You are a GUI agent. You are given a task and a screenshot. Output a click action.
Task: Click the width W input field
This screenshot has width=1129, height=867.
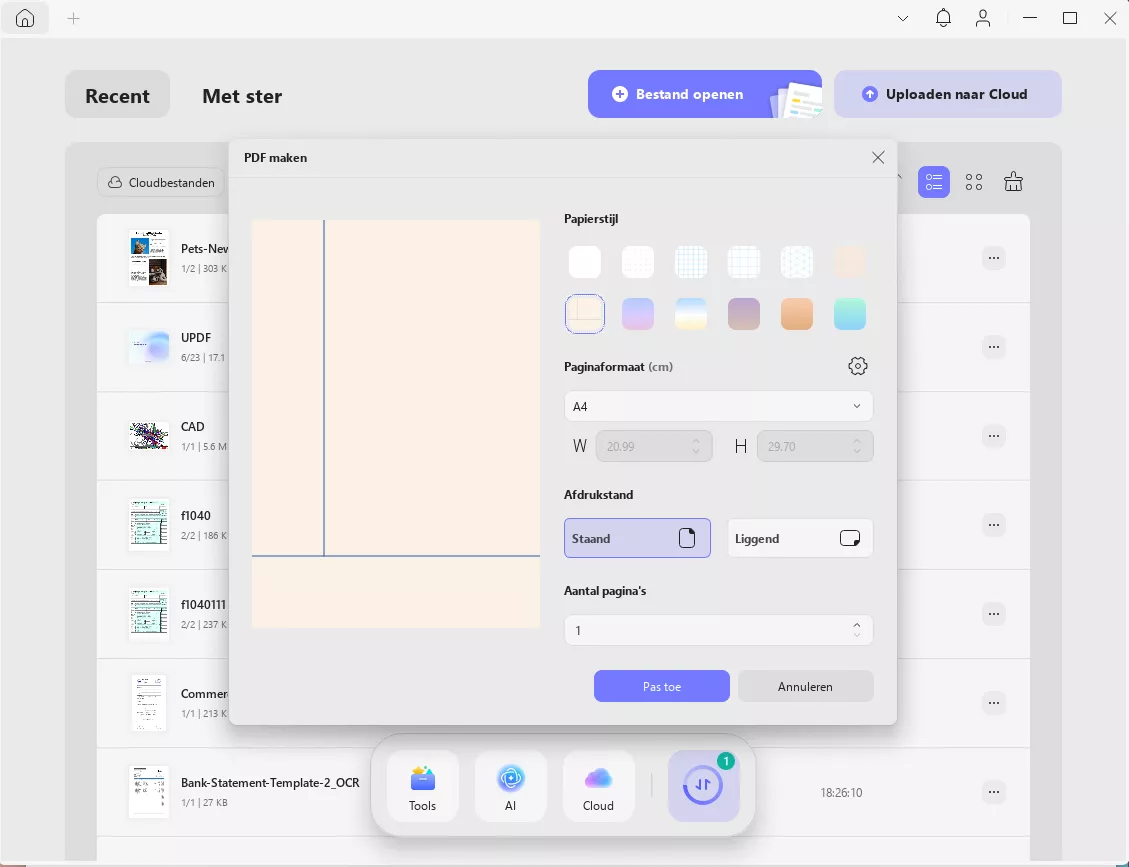(x=654, y=446)
